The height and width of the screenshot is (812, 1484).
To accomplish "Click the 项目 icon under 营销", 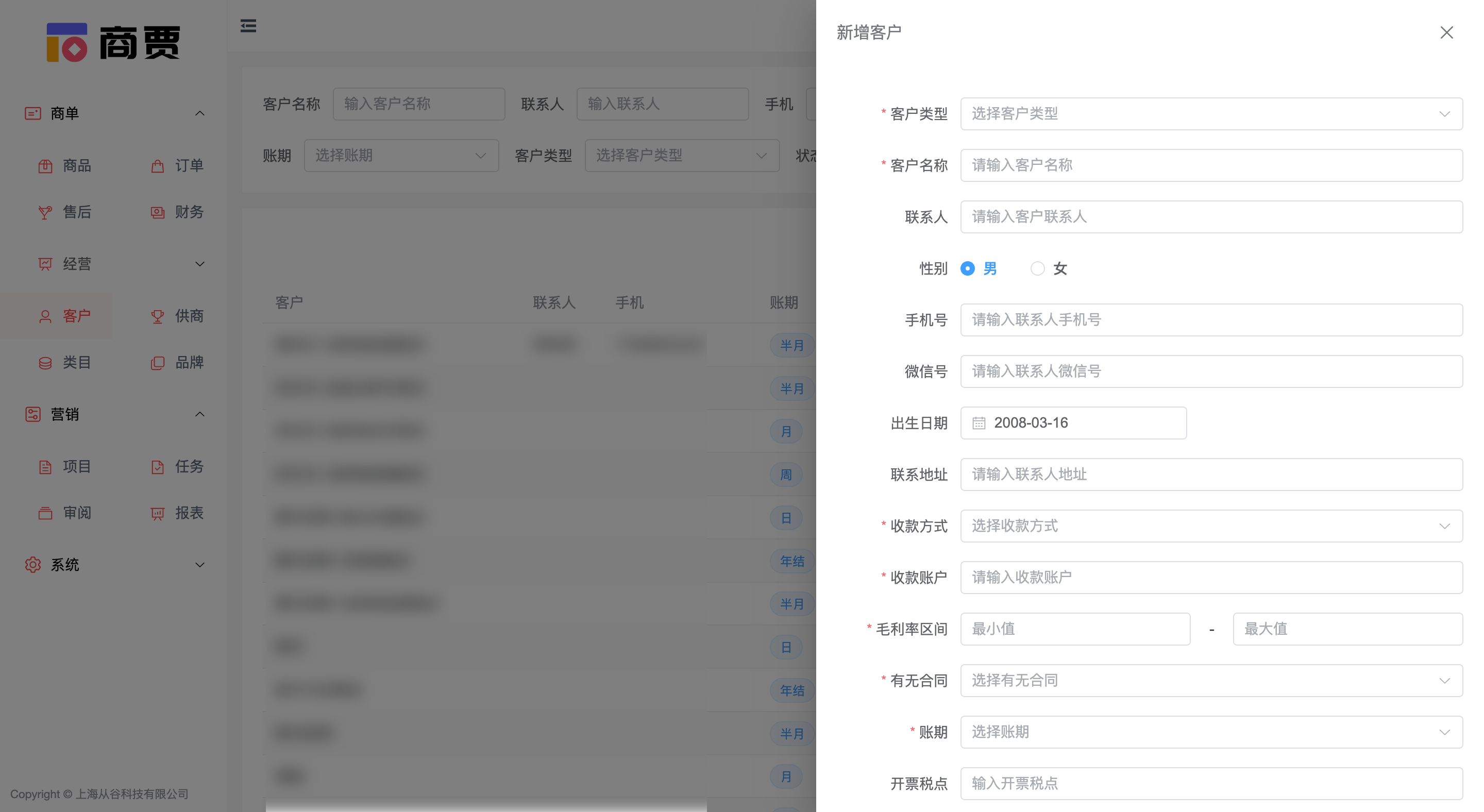I will coord(46,466).
